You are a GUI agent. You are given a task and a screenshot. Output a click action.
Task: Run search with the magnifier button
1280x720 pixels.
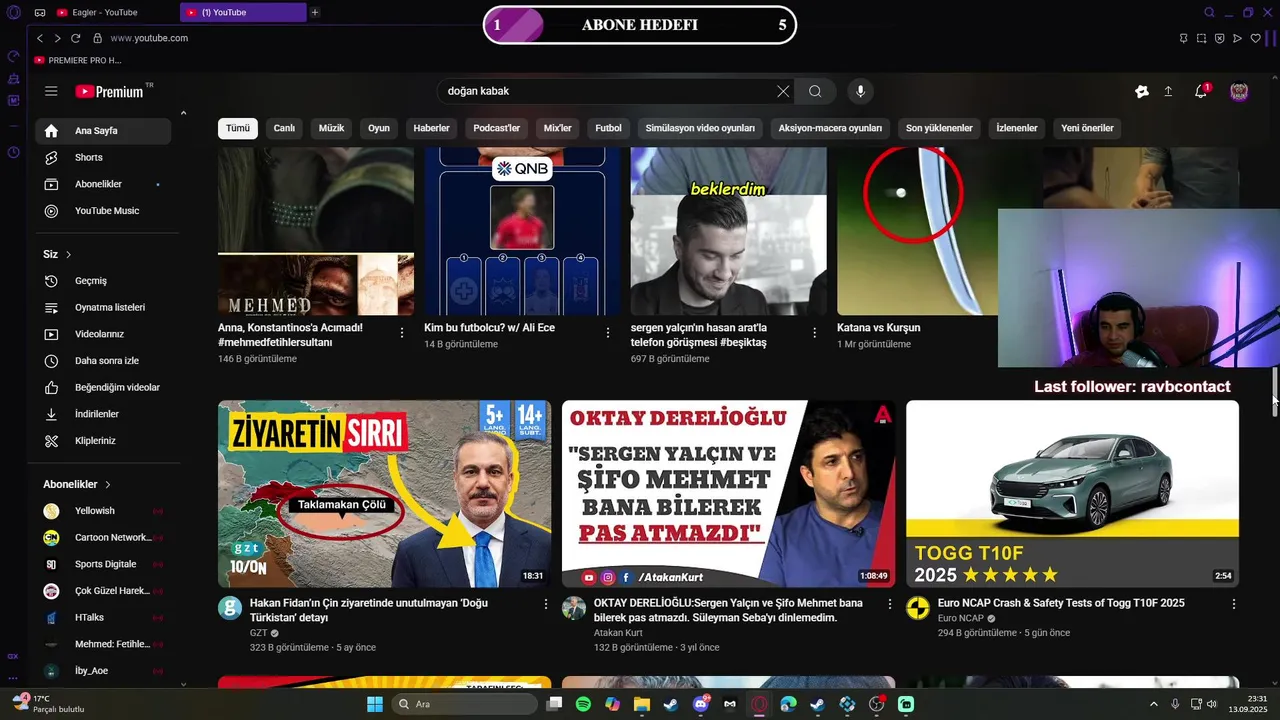815,91
